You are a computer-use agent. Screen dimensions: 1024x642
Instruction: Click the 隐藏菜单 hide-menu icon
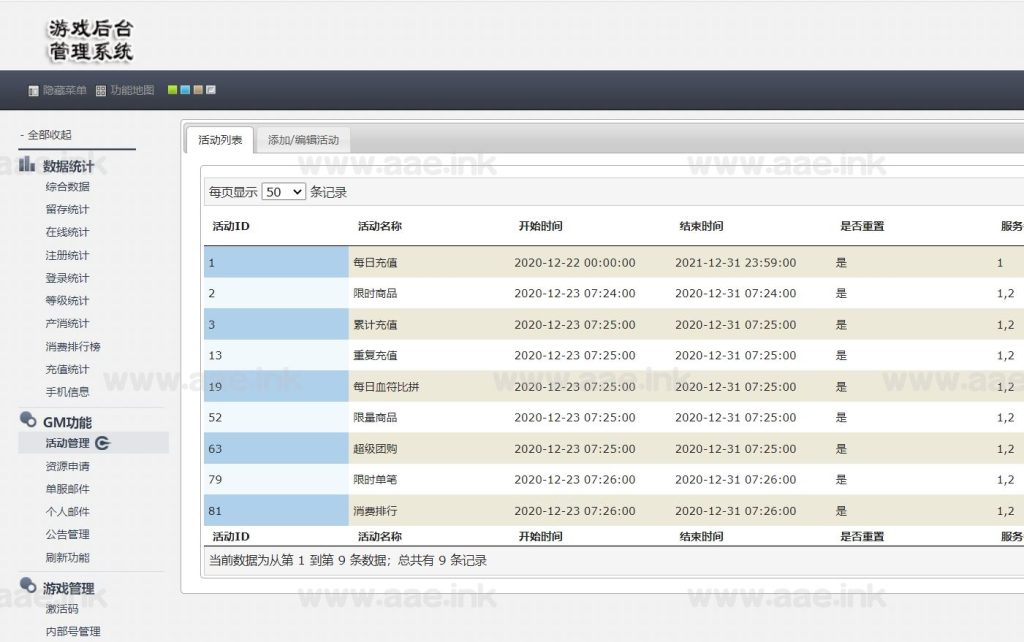tap(33, 91)
